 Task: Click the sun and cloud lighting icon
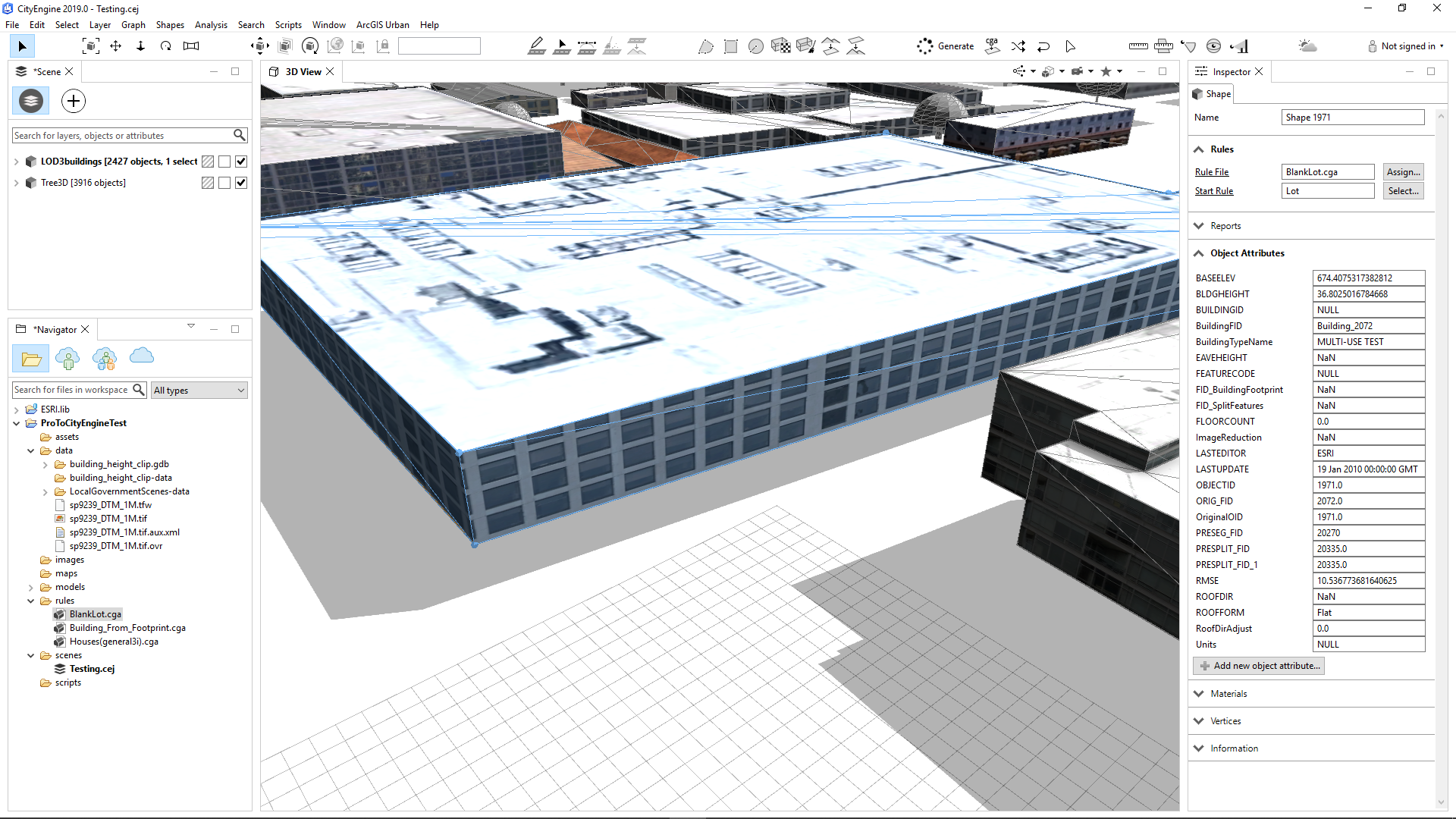pyautogui.click(x=1307, y=46)
